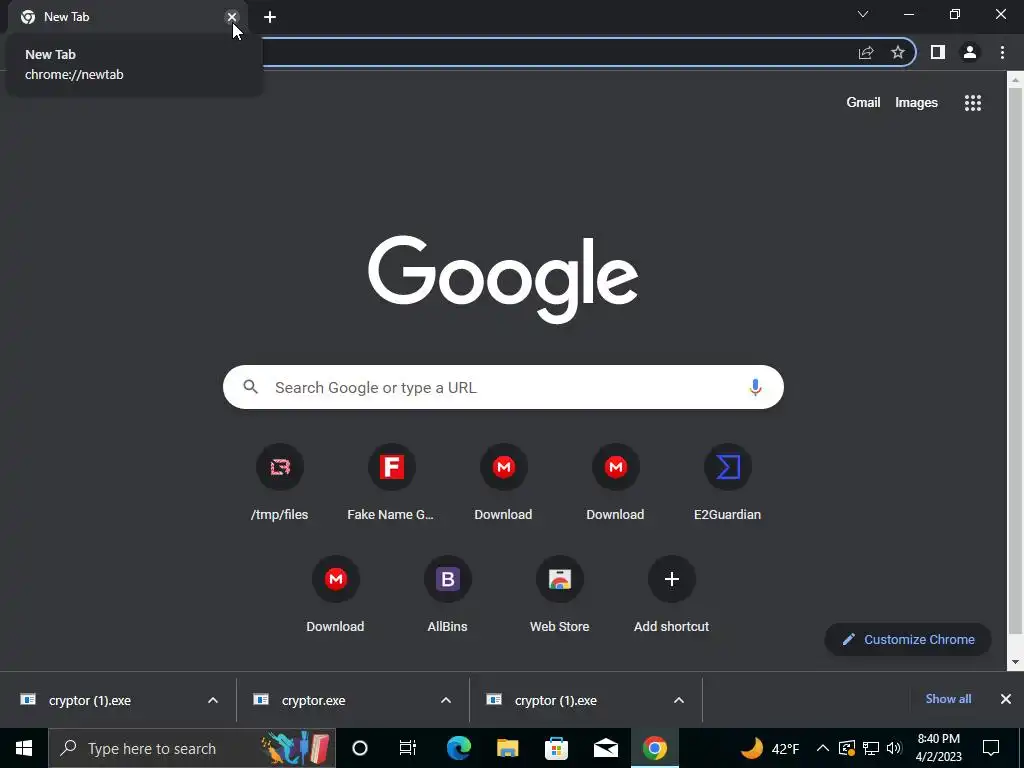Start voice search with the microphone
Image resolution: width=1024 pixels, height=768 pixels.
[755, 387]
